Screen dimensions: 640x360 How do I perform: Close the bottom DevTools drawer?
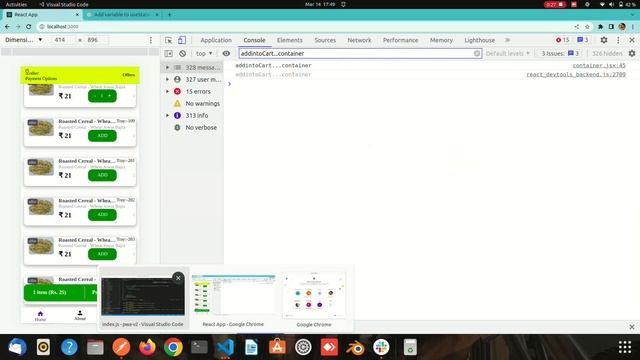click(632, 327)
